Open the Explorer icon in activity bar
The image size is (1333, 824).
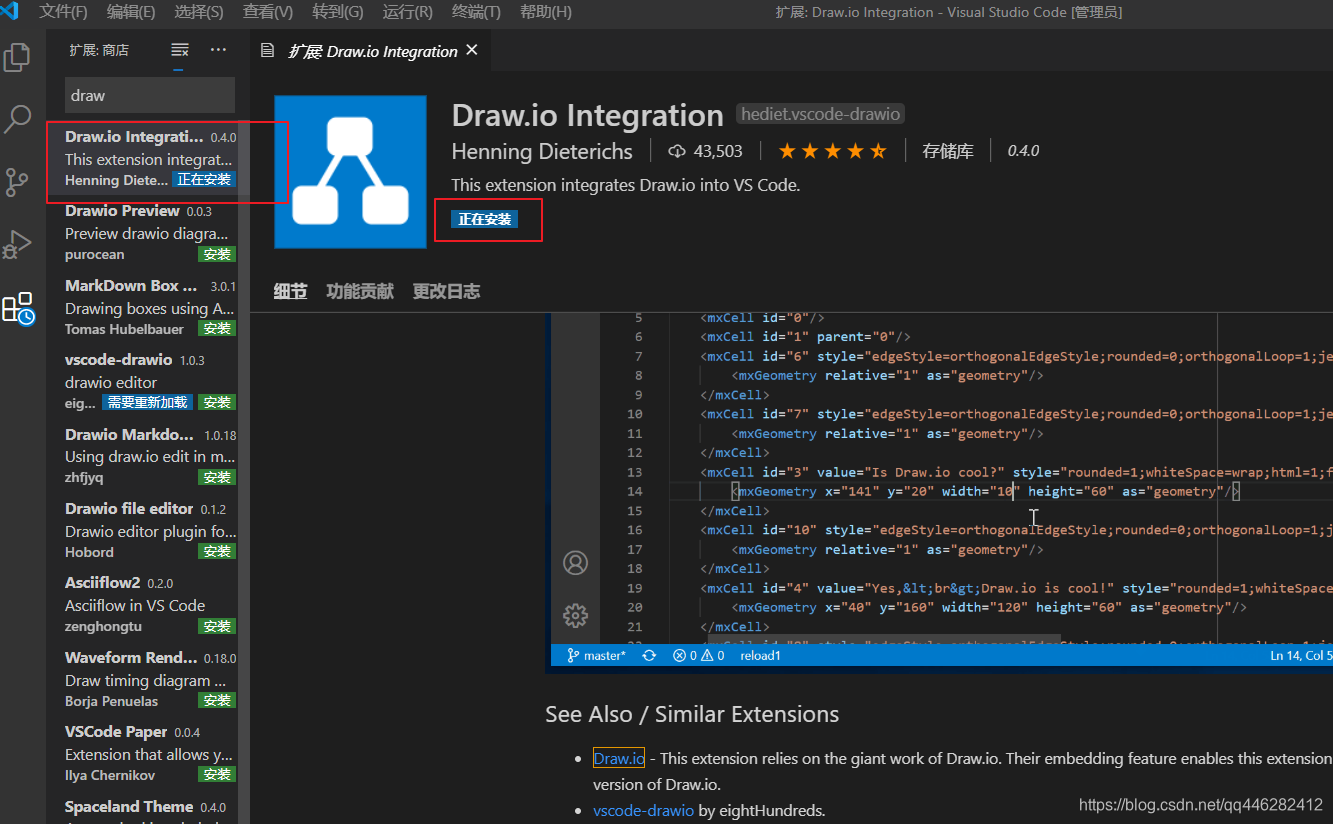click(17, 57)
